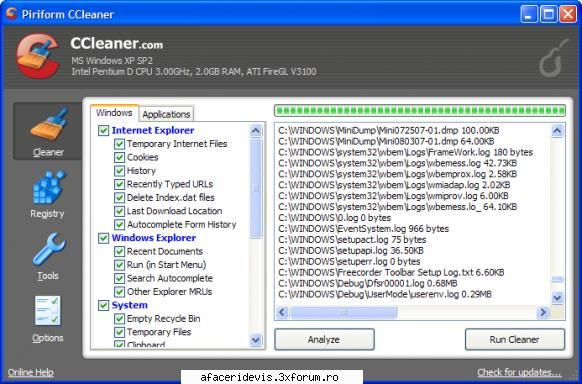Image resolution: width=582 pixels, height=384 pixels.
Task: Uncheck the Internet Explorer group checkbox
Action: 104,131
